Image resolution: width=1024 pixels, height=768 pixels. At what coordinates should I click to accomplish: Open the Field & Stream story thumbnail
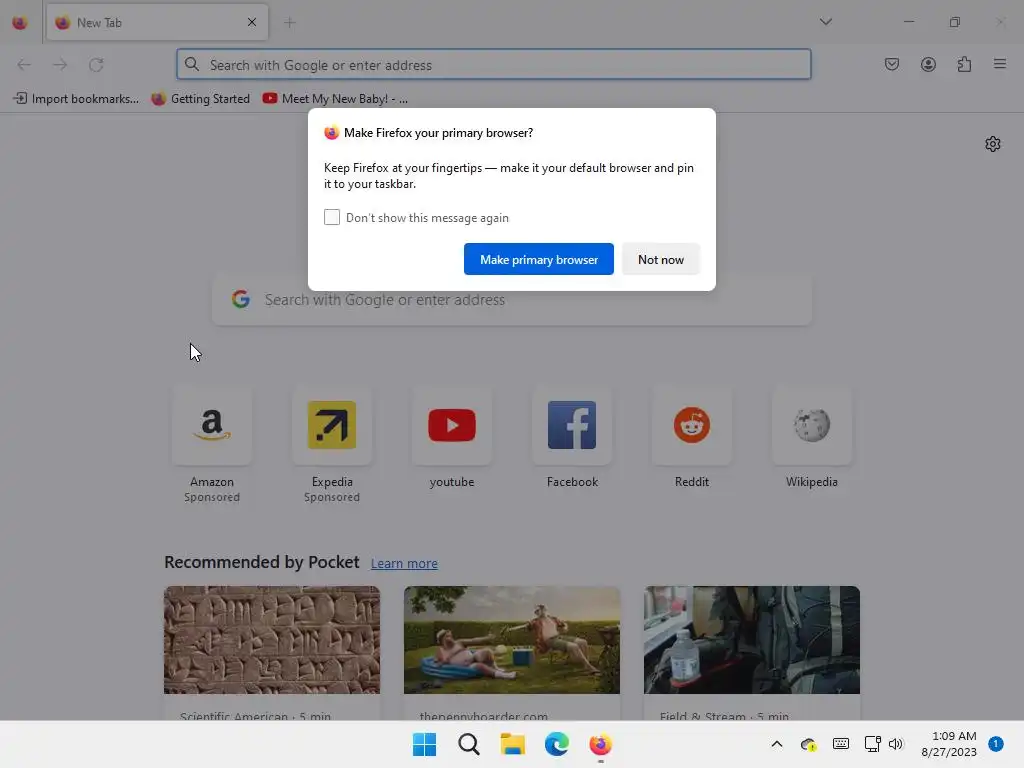[x=752, y=640]
